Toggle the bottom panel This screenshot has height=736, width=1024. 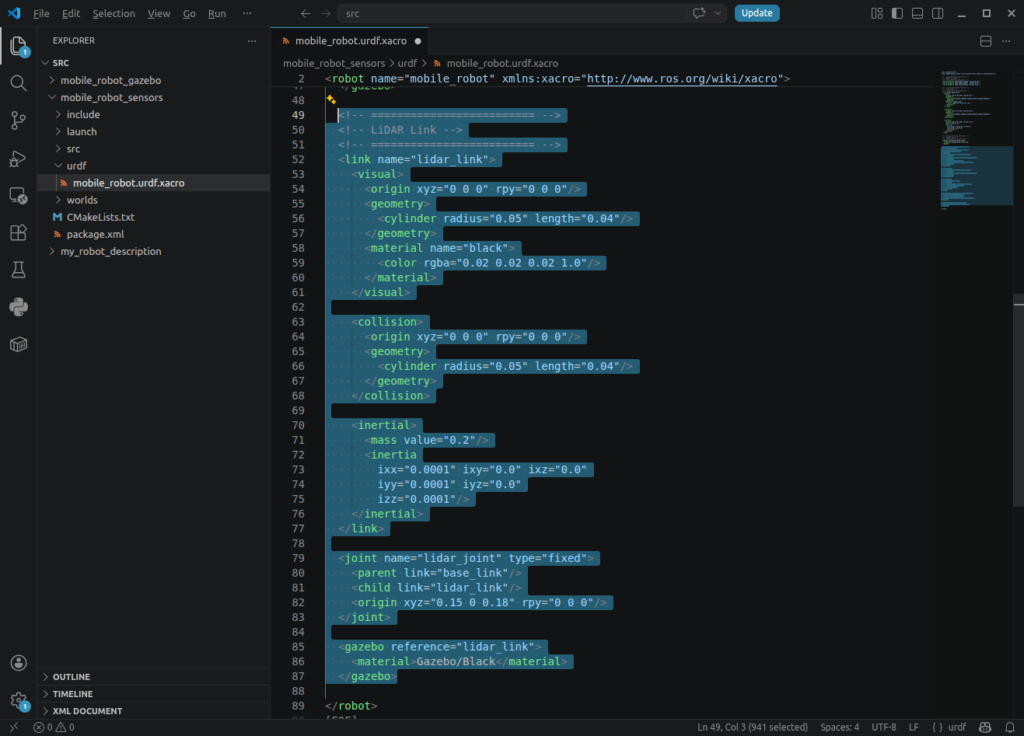coord(918,13)
